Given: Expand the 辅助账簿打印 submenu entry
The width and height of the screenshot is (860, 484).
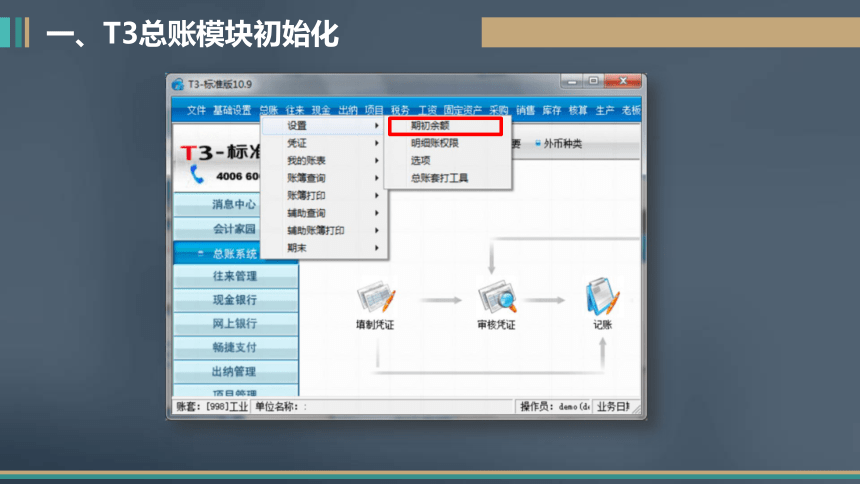Looking at the screenshot, I should pos(324,231).
